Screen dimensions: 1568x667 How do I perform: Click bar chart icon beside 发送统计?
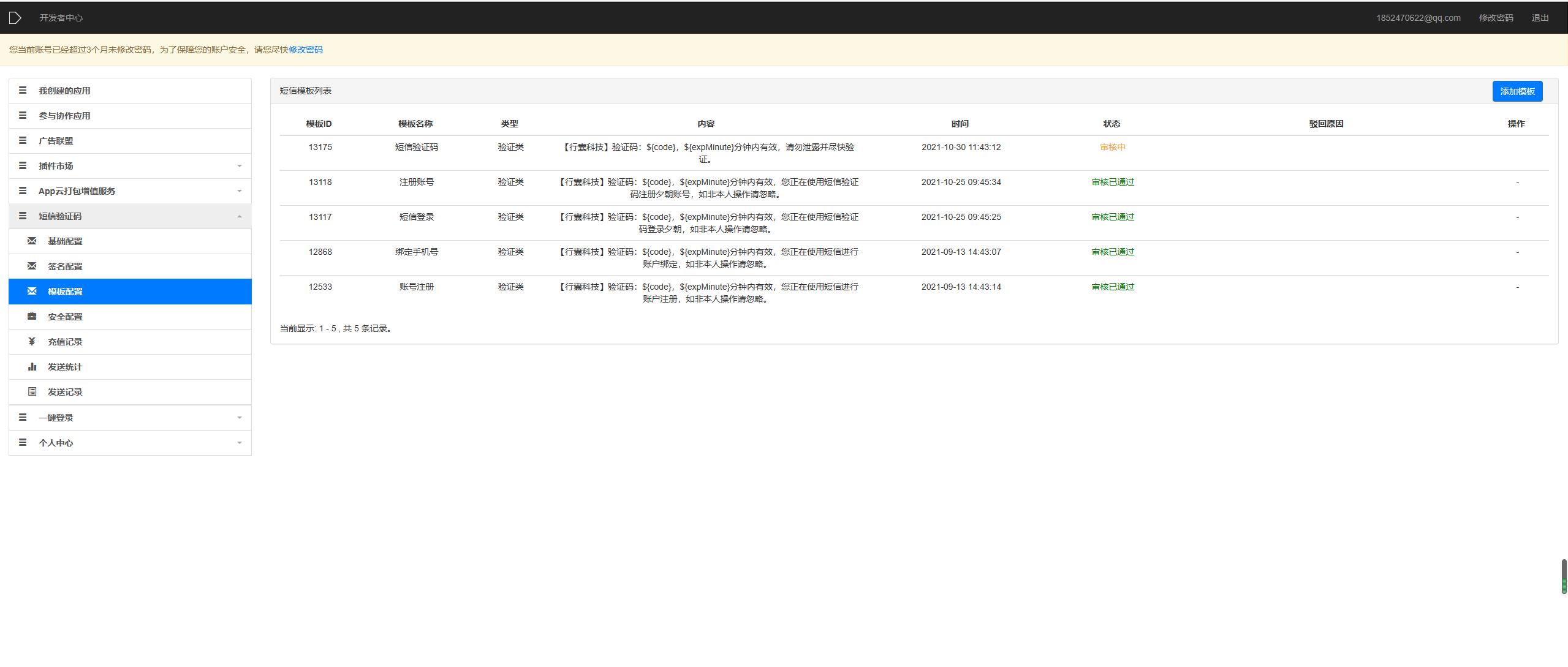click(32, 366)
